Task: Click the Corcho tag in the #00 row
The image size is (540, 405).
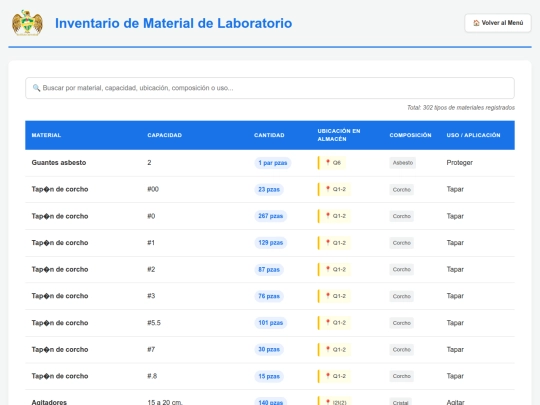Action: pos(402,189)
